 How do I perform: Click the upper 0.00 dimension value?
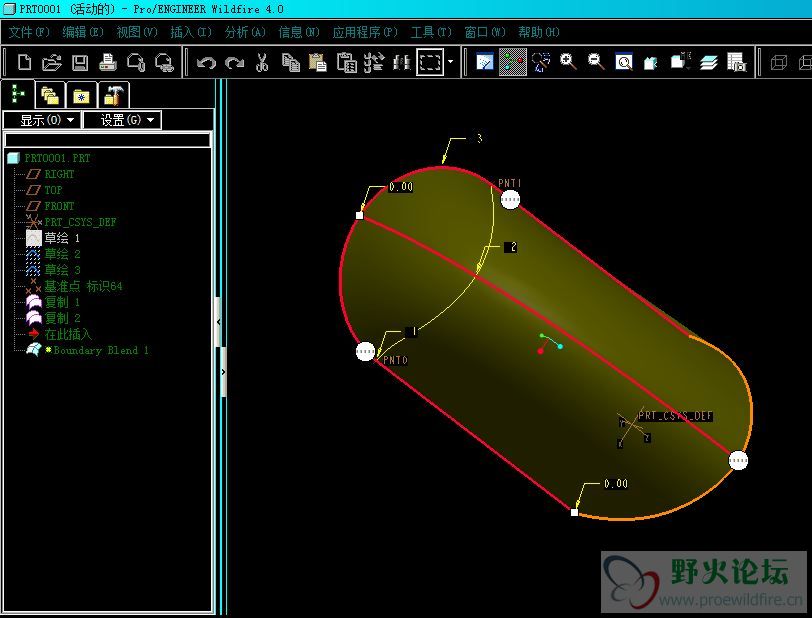click(x=401, y=187)
